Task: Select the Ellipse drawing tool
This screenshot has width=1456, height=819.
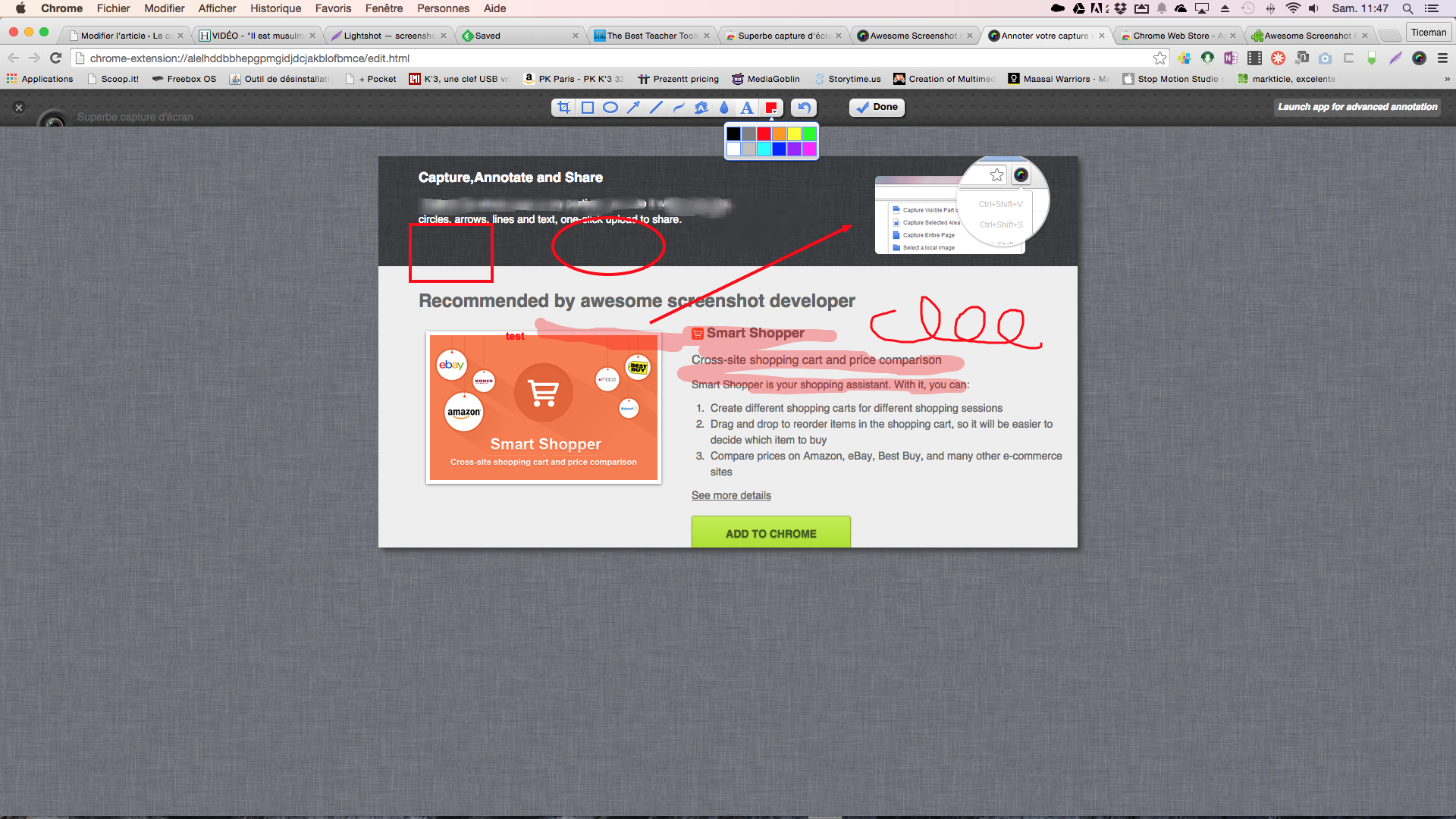Action: [610, 108]
